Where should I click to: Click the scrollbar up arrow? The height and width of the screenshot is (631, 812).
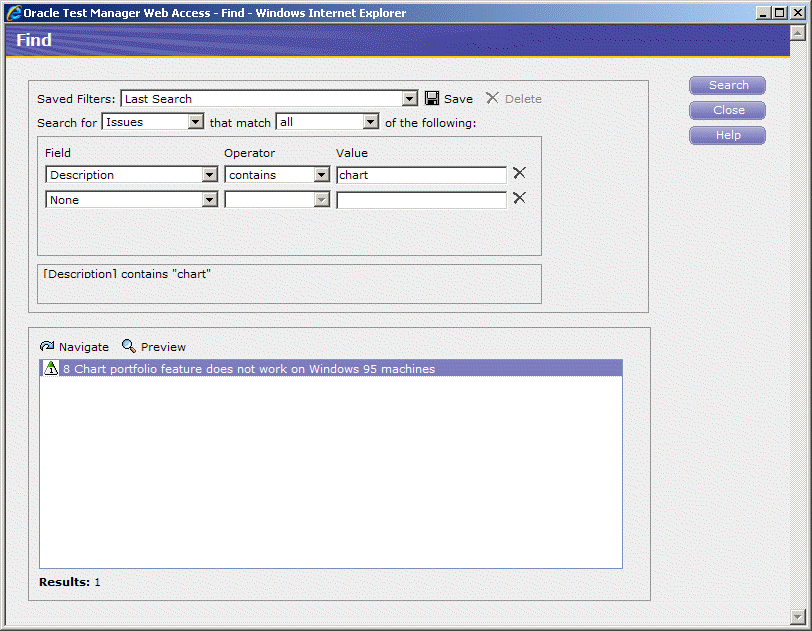pyautogui.click(x=798, y=33)
